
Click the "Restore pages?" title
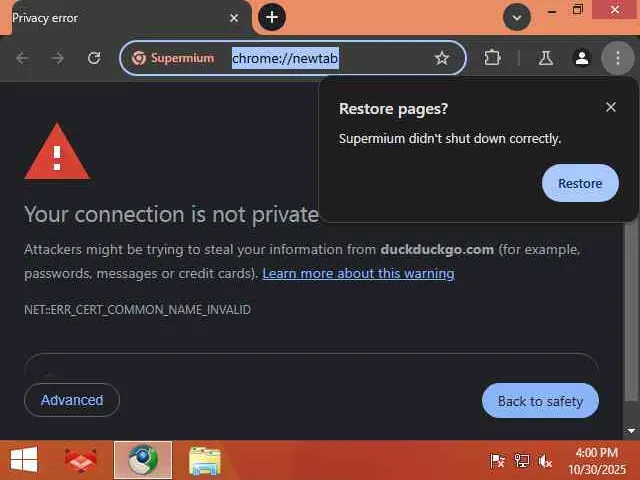(x=393, y=109)
